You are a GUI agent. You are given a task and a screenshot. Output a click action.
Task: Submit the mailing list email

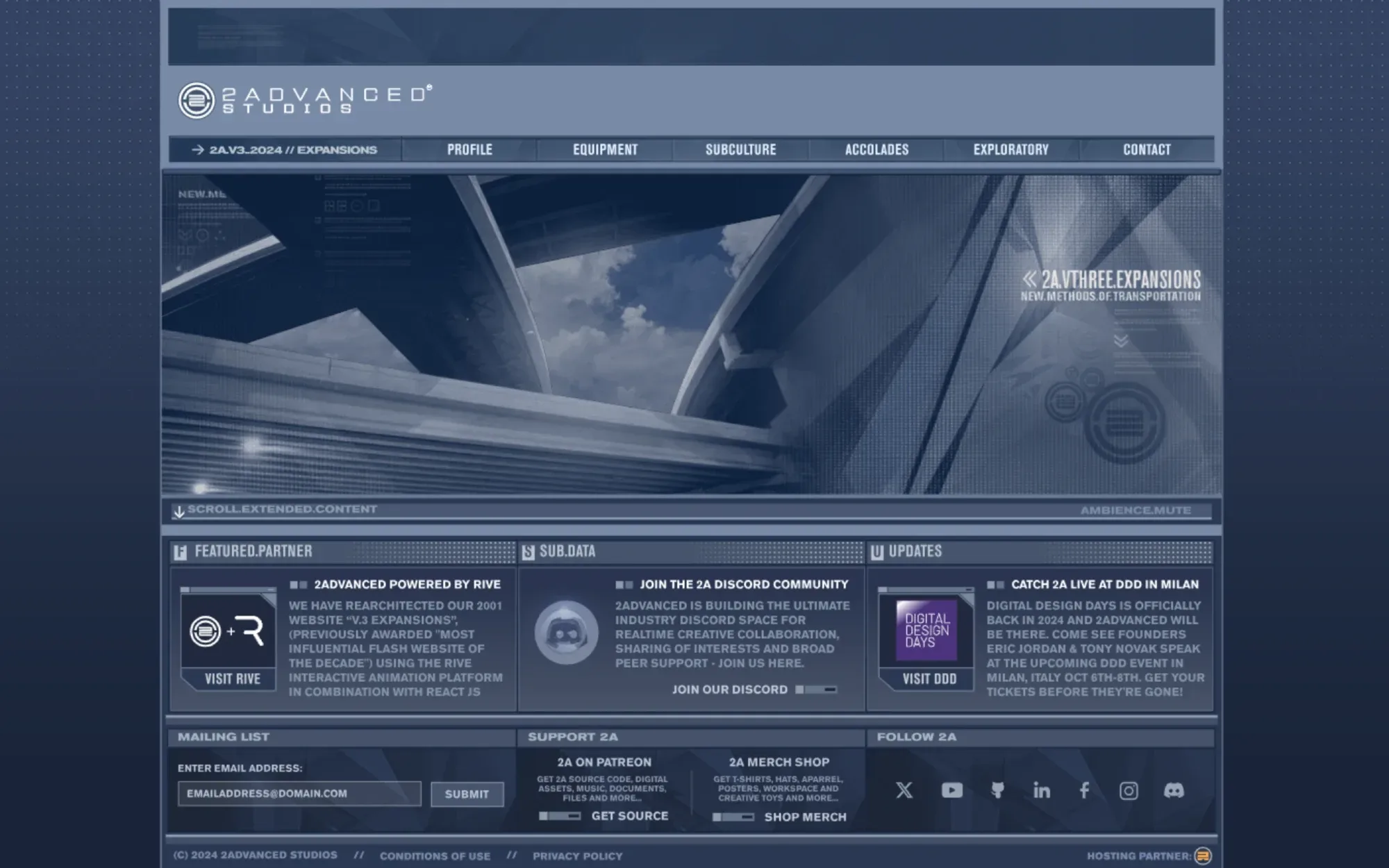pyautogui.click(x=467, y=794)
